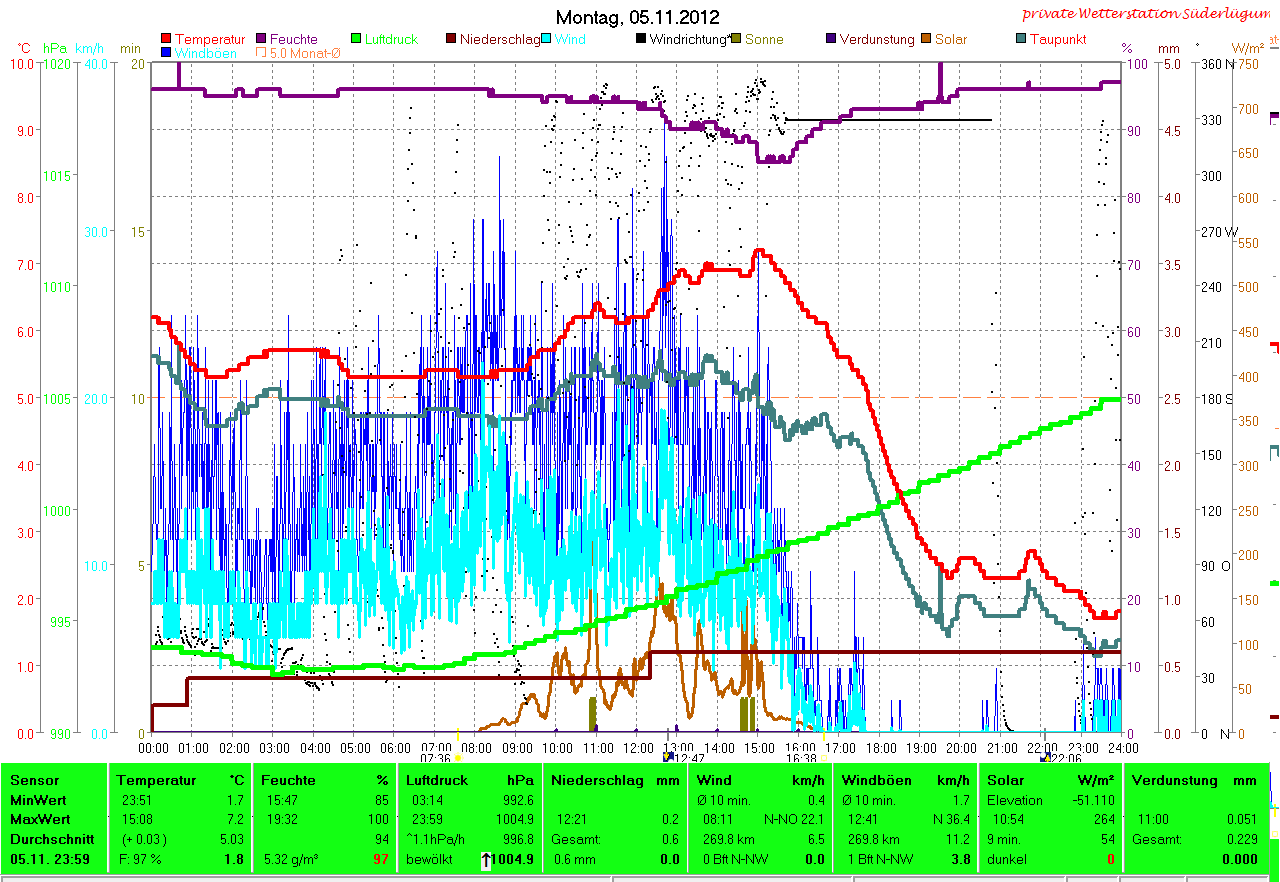Click the Luftdruck column header in table

point(433,780)
